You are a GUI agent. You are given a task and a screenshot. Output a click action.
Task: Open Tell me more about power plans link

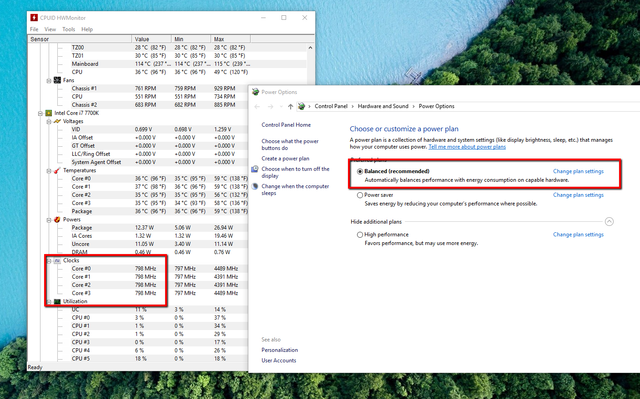[467, 147]
